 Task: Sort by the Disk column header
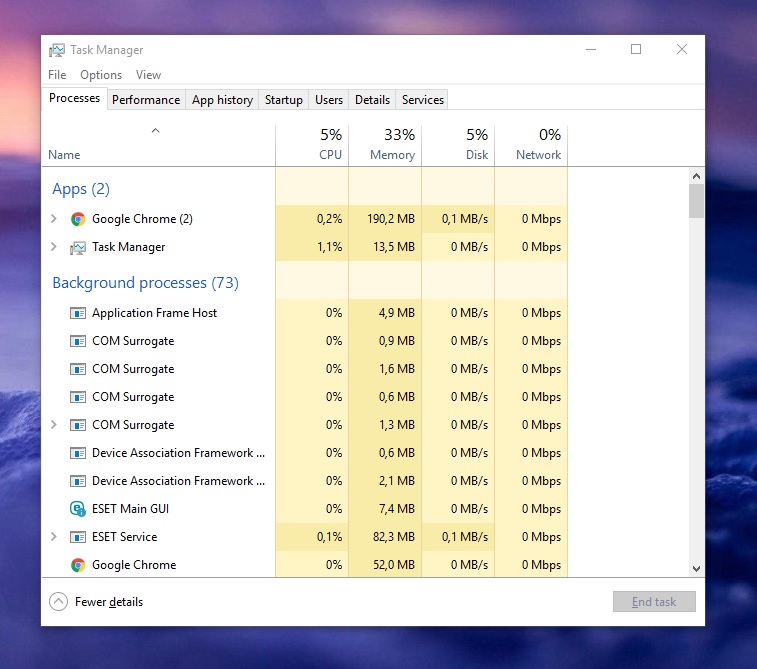458,145
